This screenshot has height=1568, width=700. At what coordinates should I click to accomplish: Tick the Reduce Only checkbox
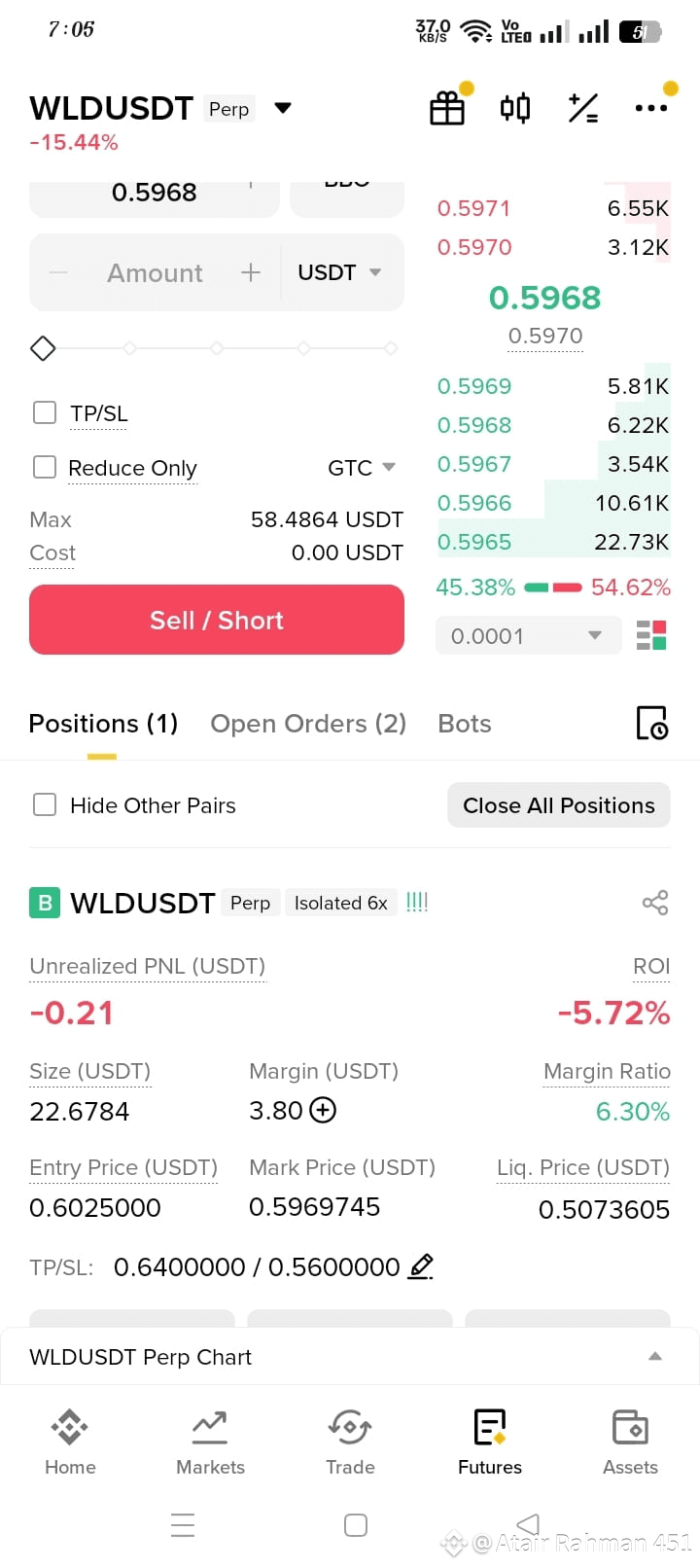45,467
